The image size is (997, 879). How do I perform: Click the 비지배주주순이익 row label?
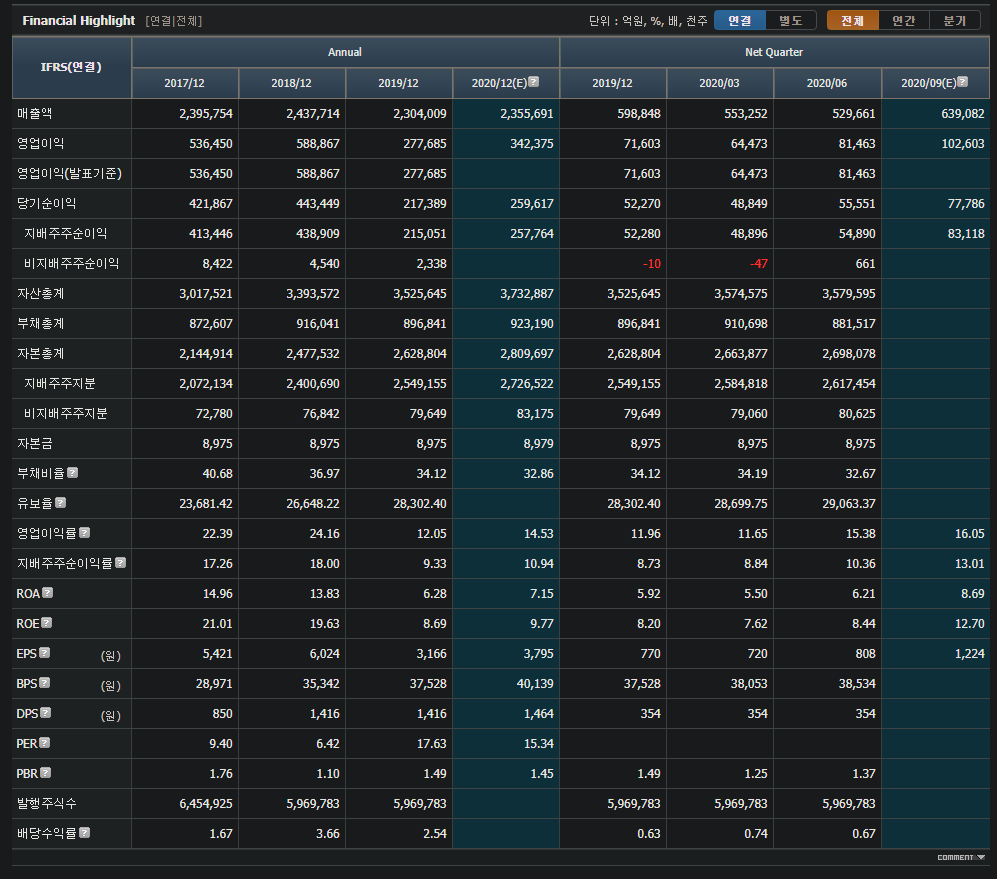click(x=71, y=263)
